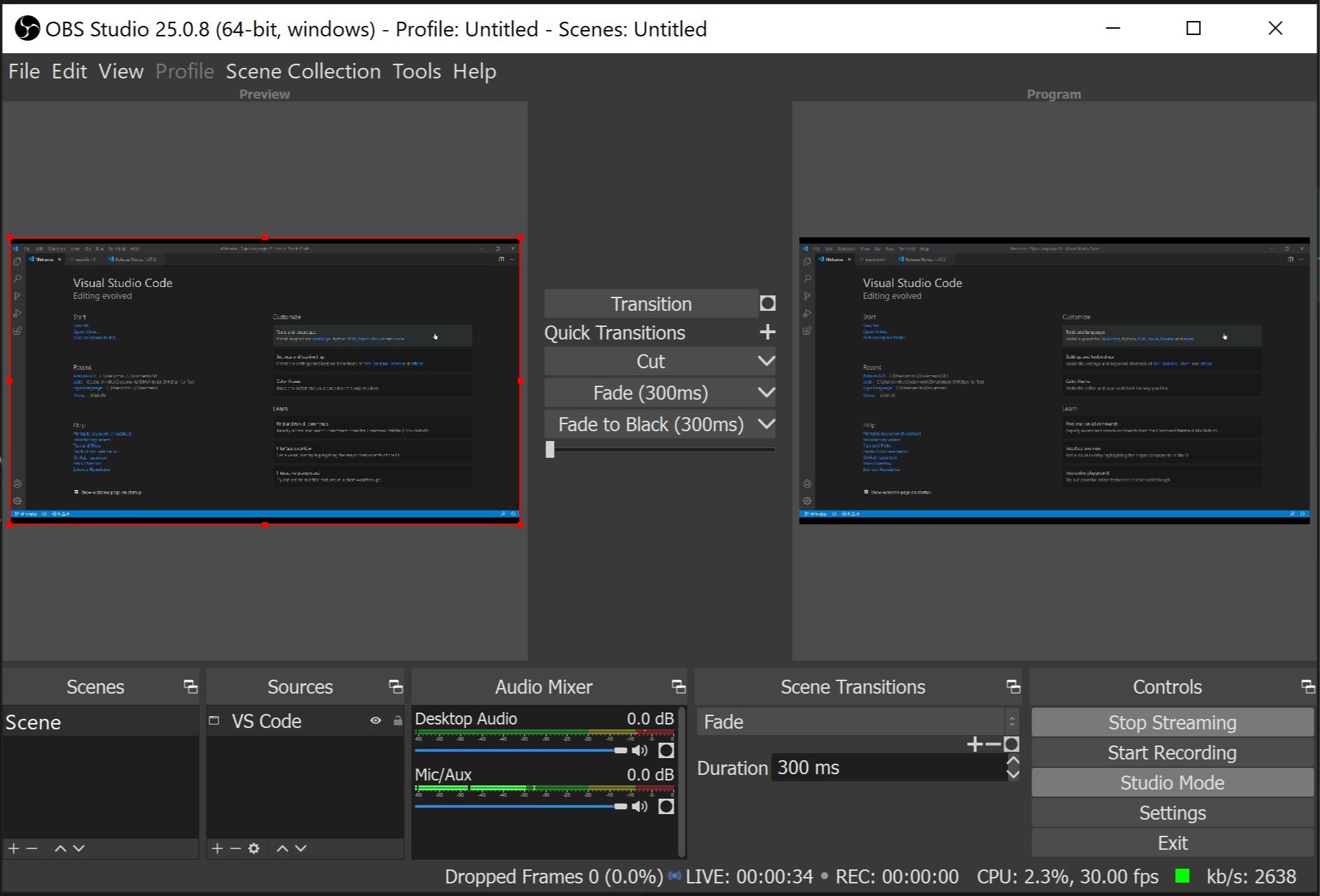Click LIVE: 00:00:34 status text
The width and height of the screenshot is (1320, 896).
coord(749,876)
